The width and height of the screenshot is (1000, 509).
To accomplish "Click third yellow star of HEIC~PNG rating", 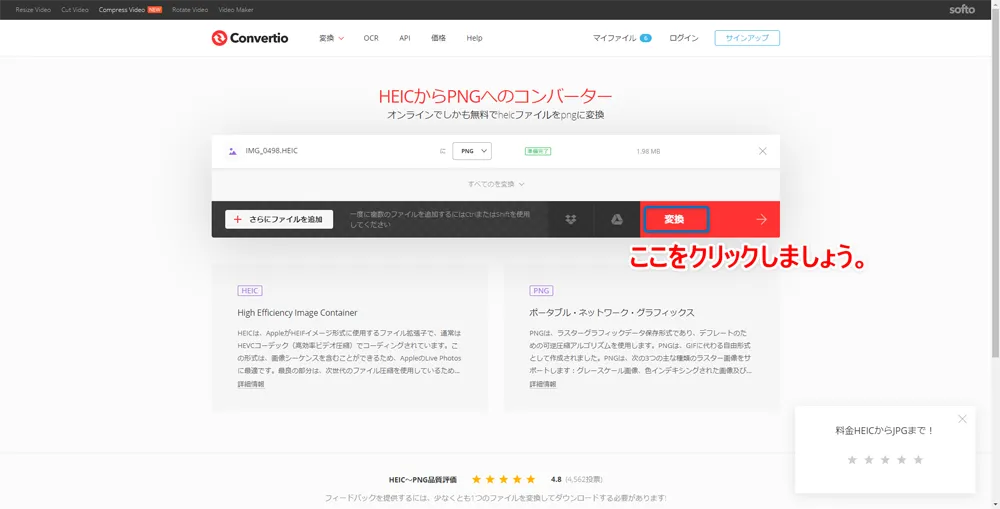I will (x=504, y=479).
